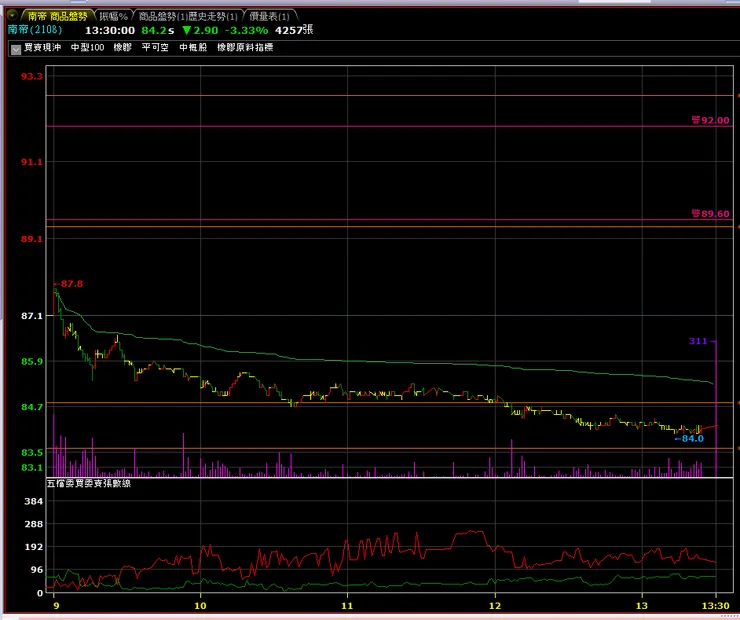
Task: Click the 384 order-volume axis label
Action: pyautogui.click(x=34, y=501)
